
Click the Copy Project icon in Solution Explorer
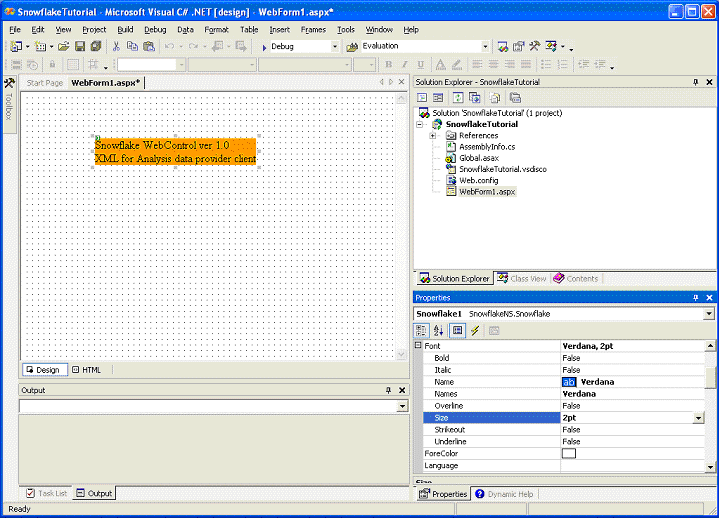click(x=475, y=98)
